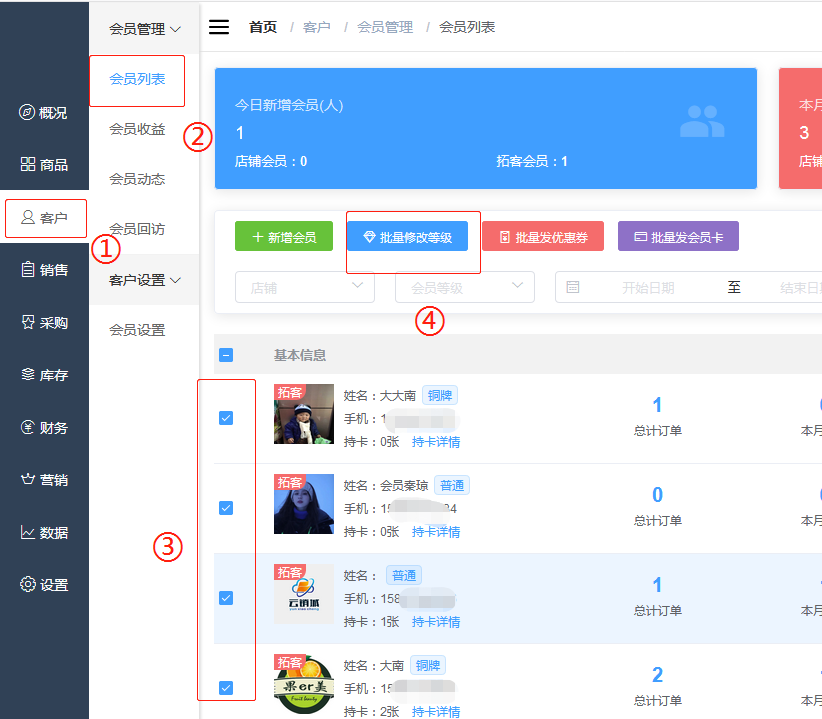This screenshot has width=822, height=719.
Task: Open 概况 overview in left sidebar
Action: pyautogui.click(x=44, y=112)
